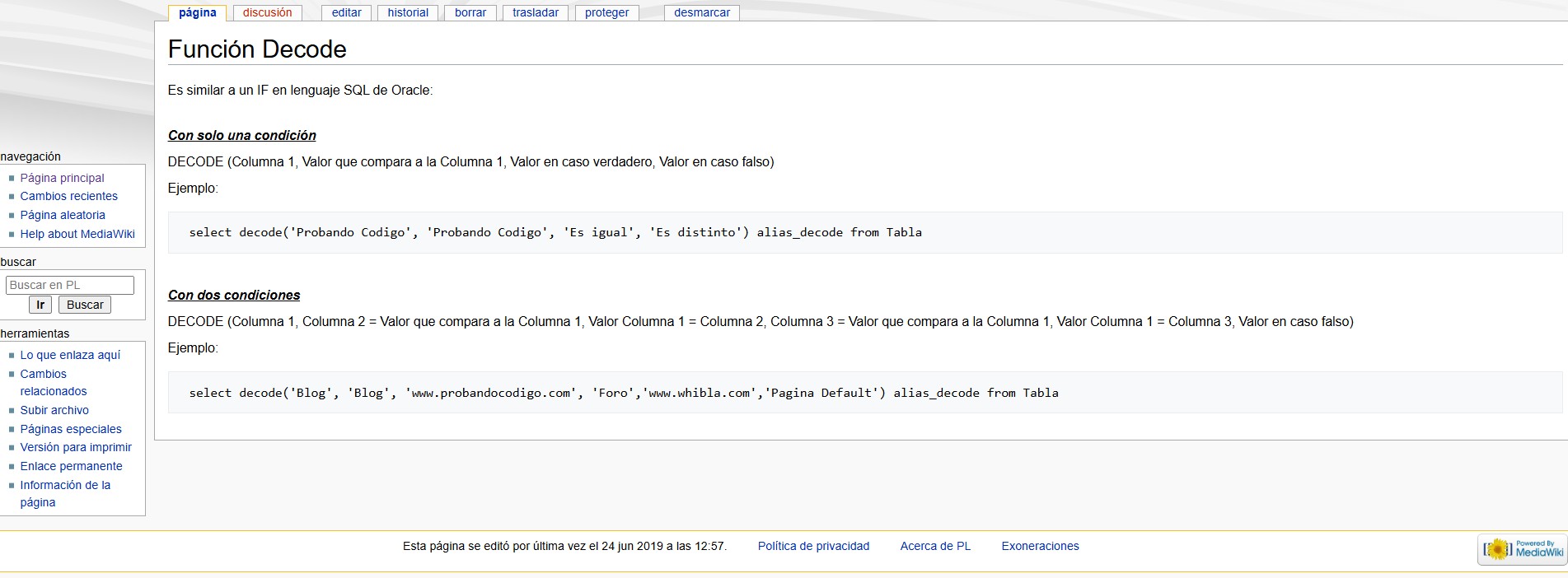
Task: Open Subir archivo link
Action: [54, 410]
